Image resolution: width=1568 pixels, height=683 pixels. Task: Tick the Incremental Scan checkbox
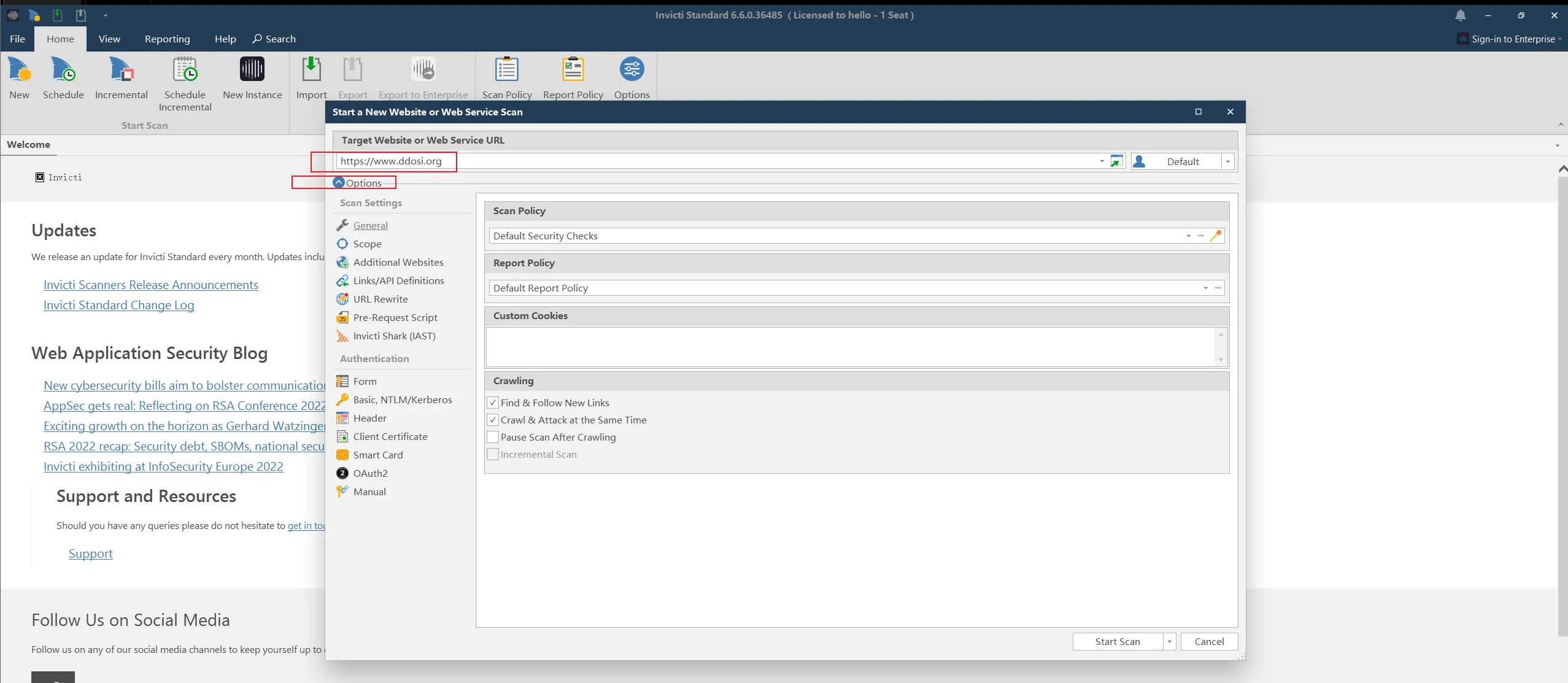pyautogui.click(x=493, y=454)
